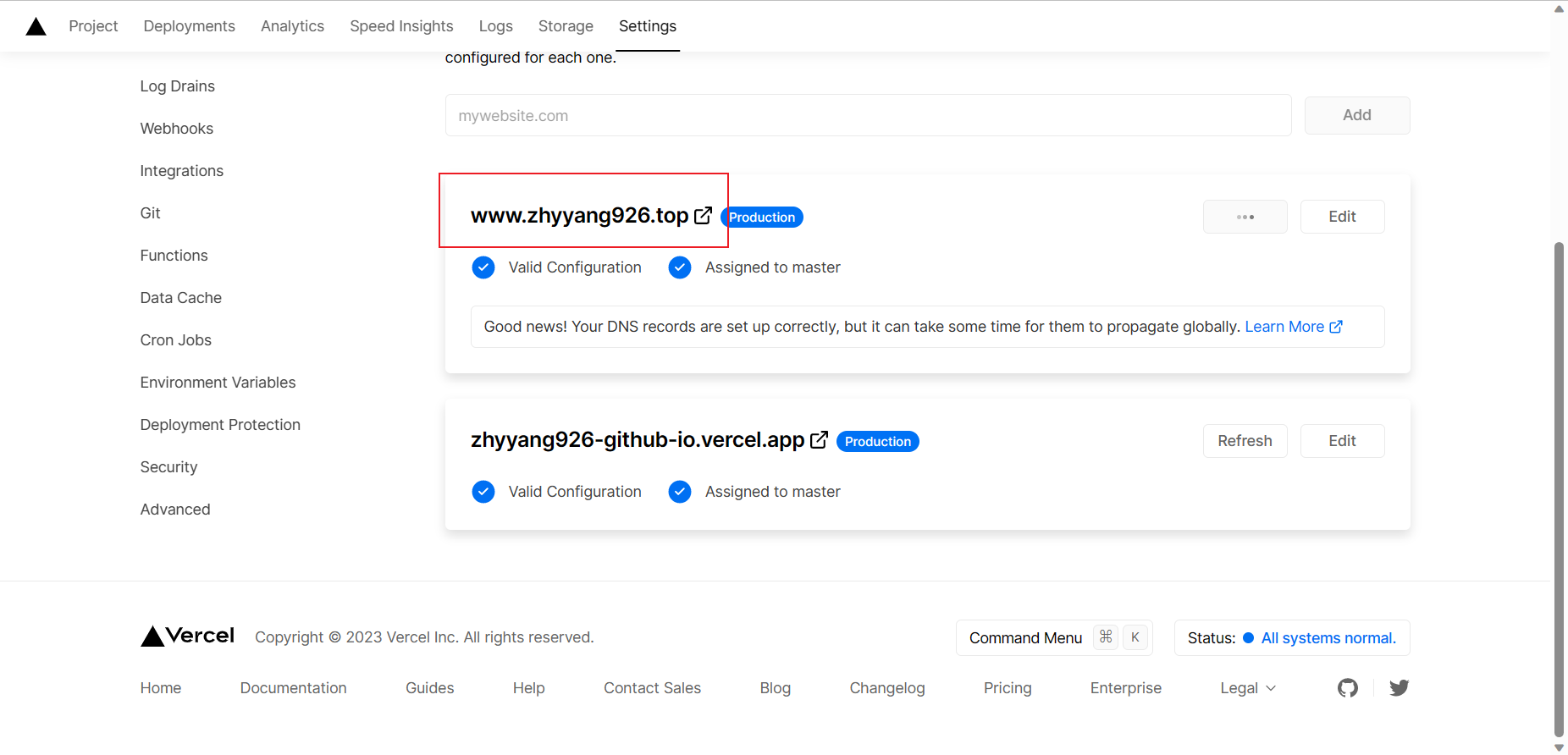Open Help footer link
Viewport: 1568px width, 755px height.
click(529, 688)
